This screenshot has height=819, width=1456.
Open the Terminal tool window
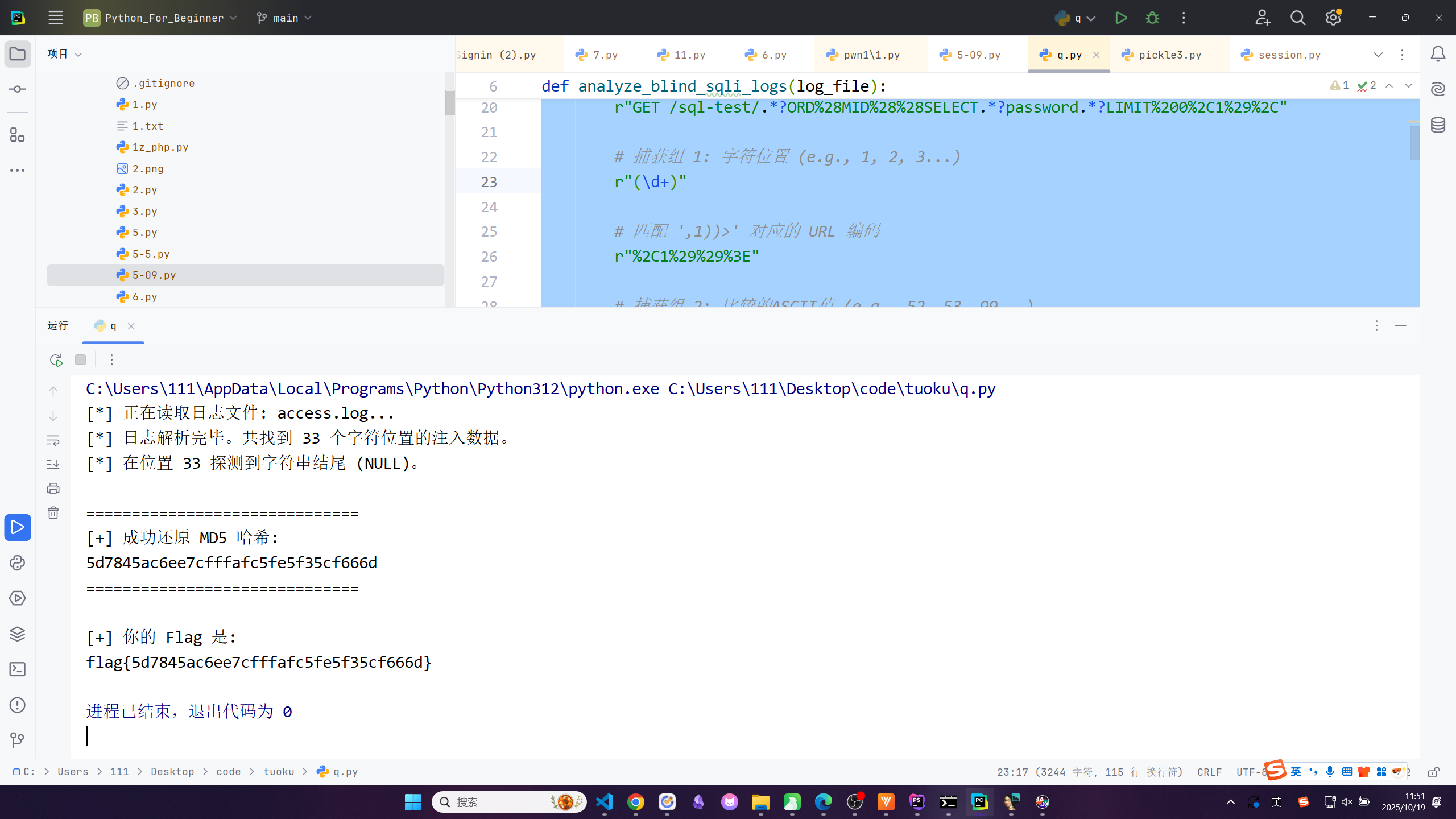click(x=17, y=669)
